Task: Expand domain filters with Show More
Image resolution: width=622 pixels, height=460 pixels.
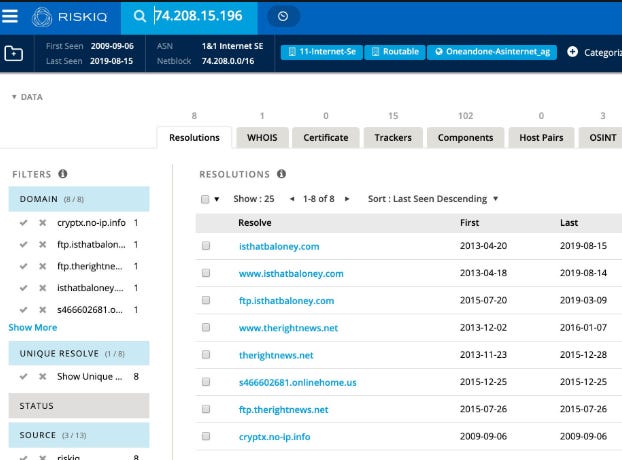Action: (33, 328)
